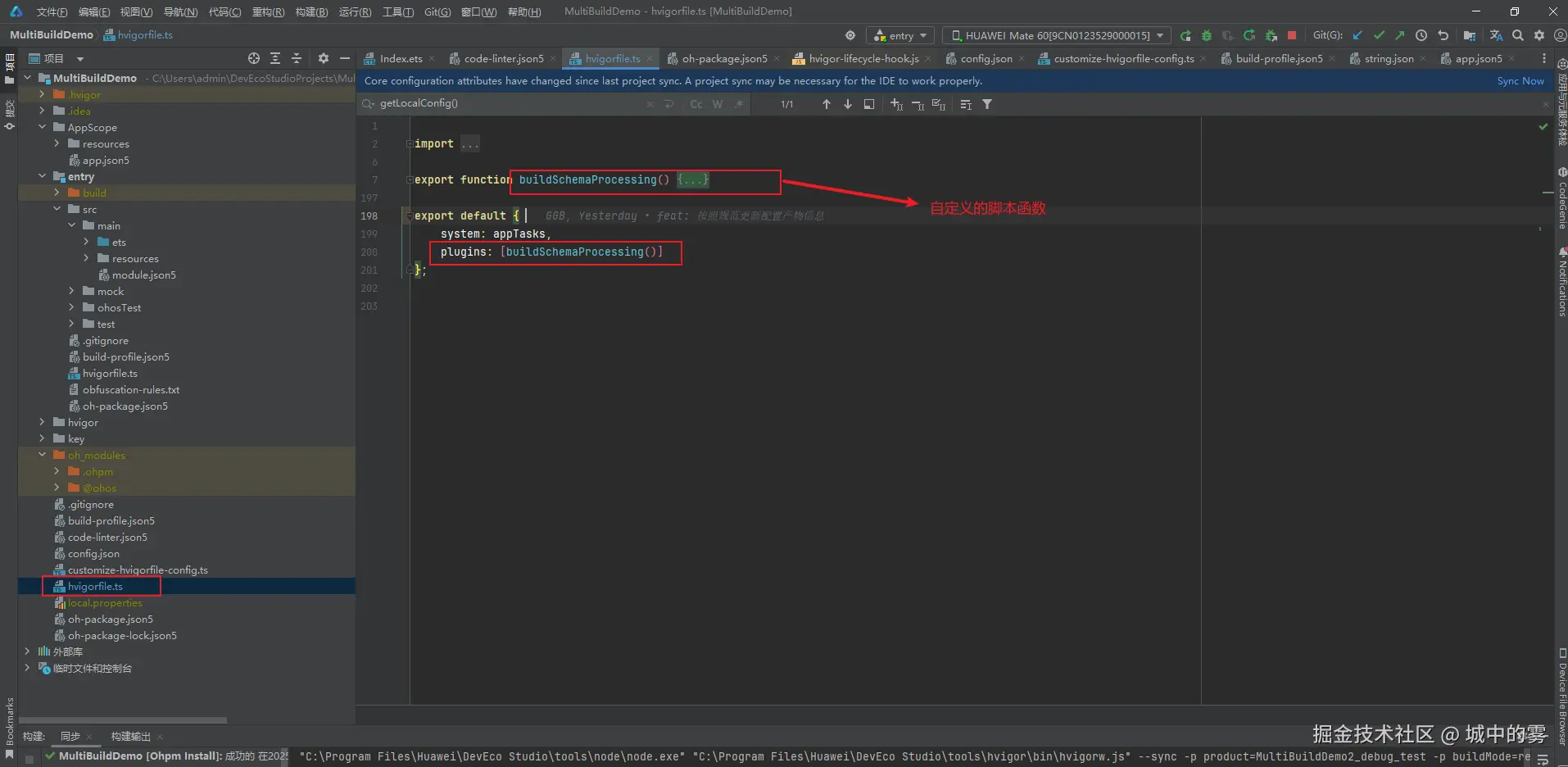Viewport: 1568px width, 767px height.
Task: Open IDE settings gear in the main toolbar
Action: click(x=1539, y=35)
